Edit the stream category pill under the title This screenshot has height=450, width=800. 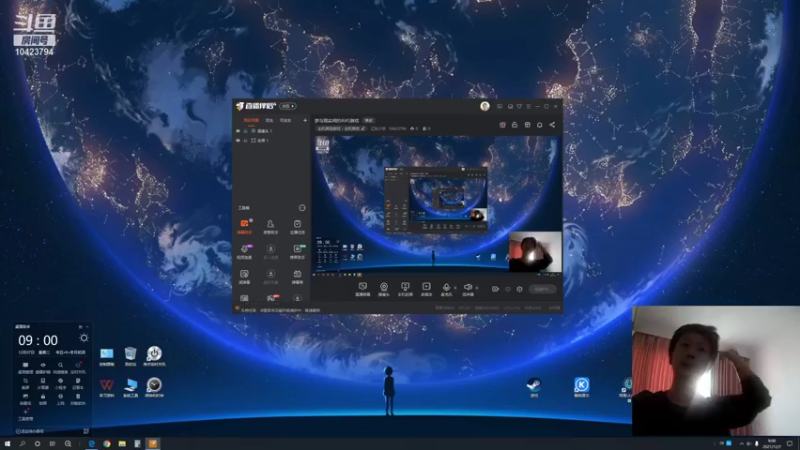(x=341, y=129)
